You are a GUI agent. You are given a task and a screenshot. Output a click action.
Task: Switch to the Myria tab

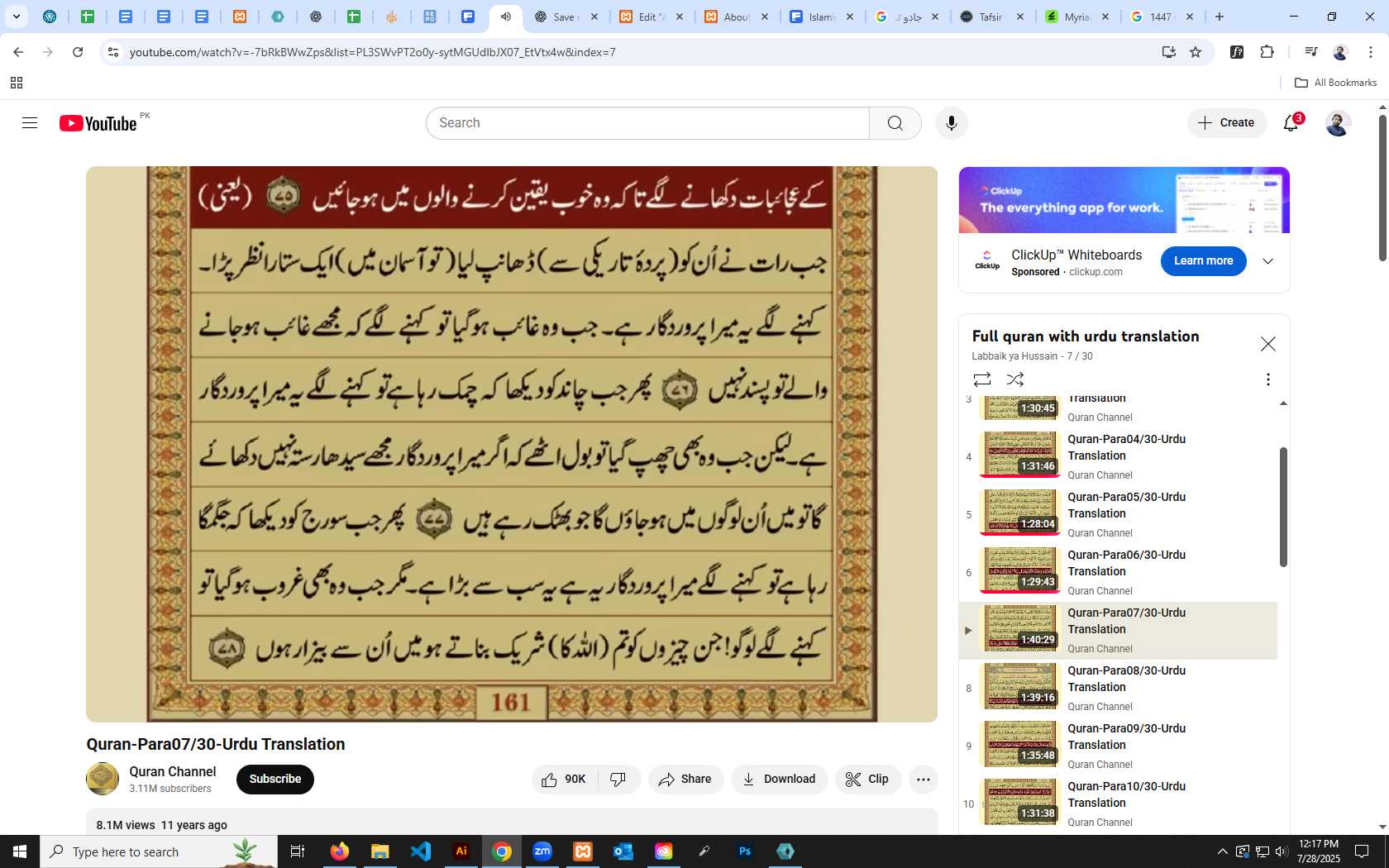[1076, 17]
